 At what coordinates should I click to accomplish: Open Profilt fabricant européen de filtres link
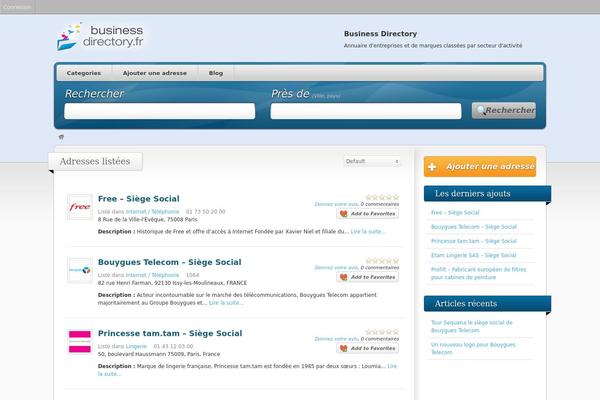tap(479, 273)
